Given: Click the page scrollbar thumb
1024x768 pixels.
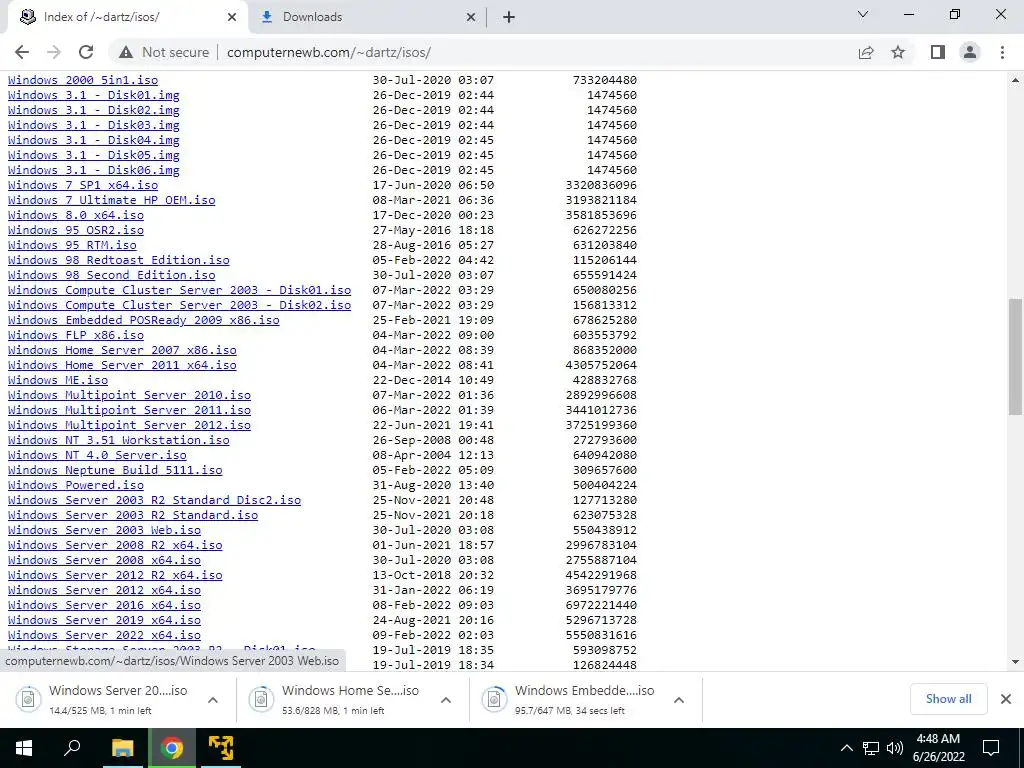Looking at the screenshot, I should tap(1015, 356).
